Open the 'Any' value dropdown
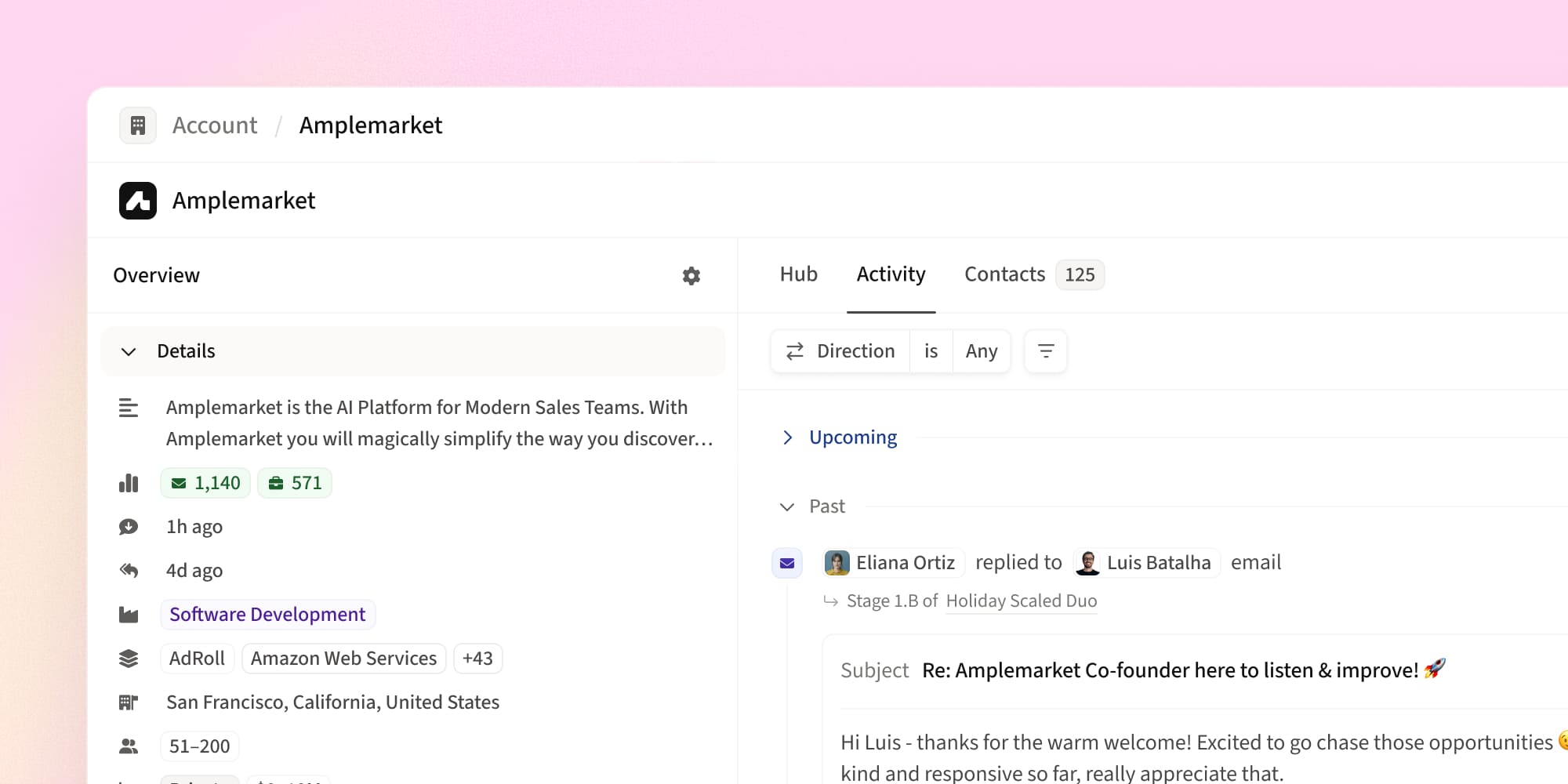1568x784 pixels. [982, 351]
